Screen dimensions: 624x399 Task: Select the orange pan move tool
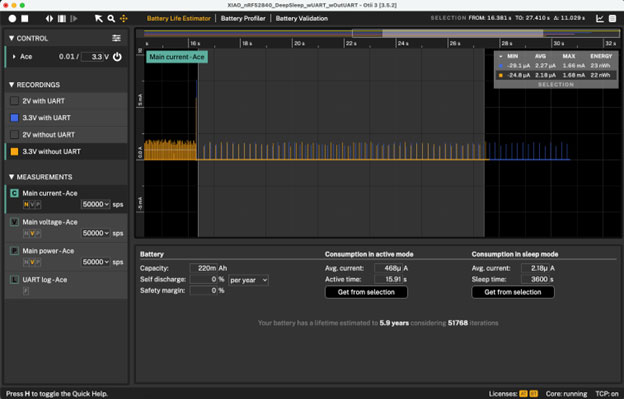(124, 18)
